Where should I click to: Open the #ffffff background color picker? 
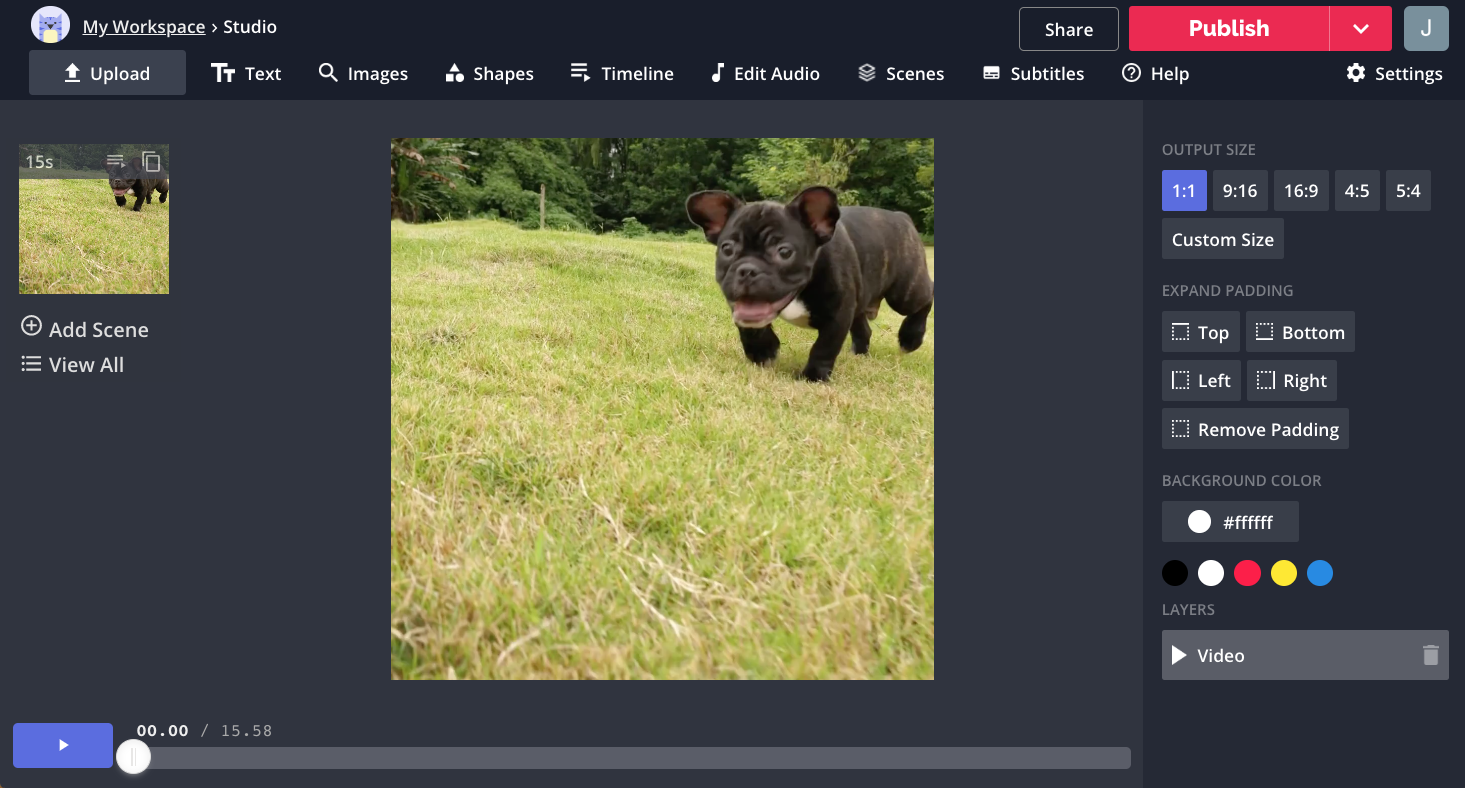click(x=1230, y=522)
